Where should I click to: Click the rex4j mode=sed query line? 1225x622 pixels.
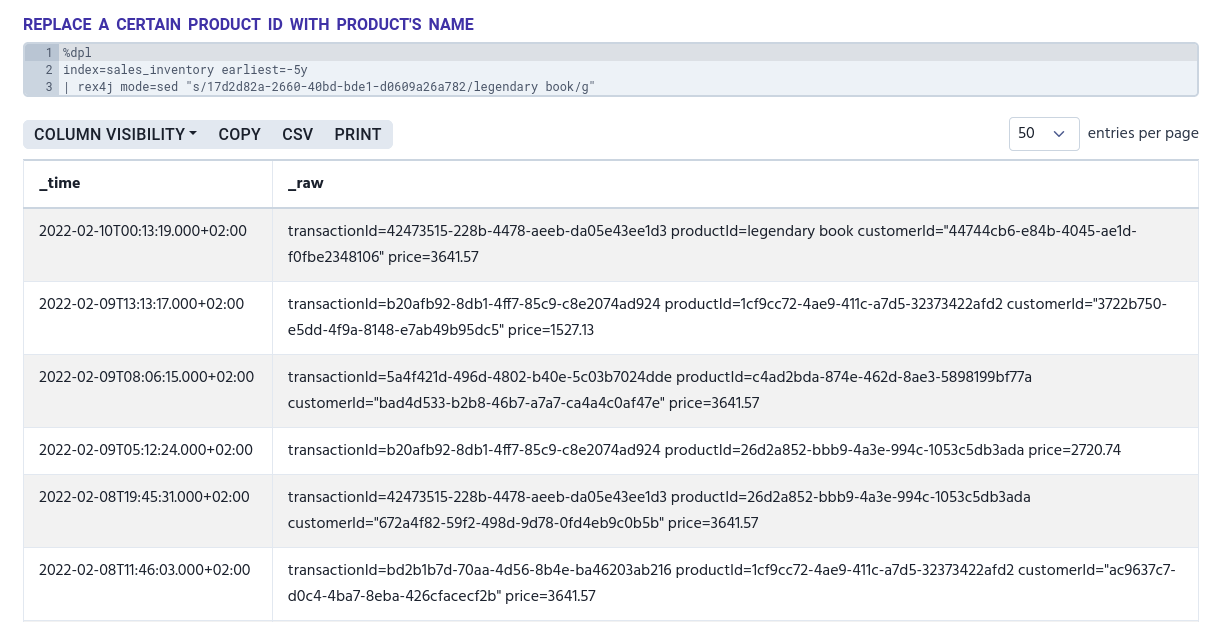330,87
